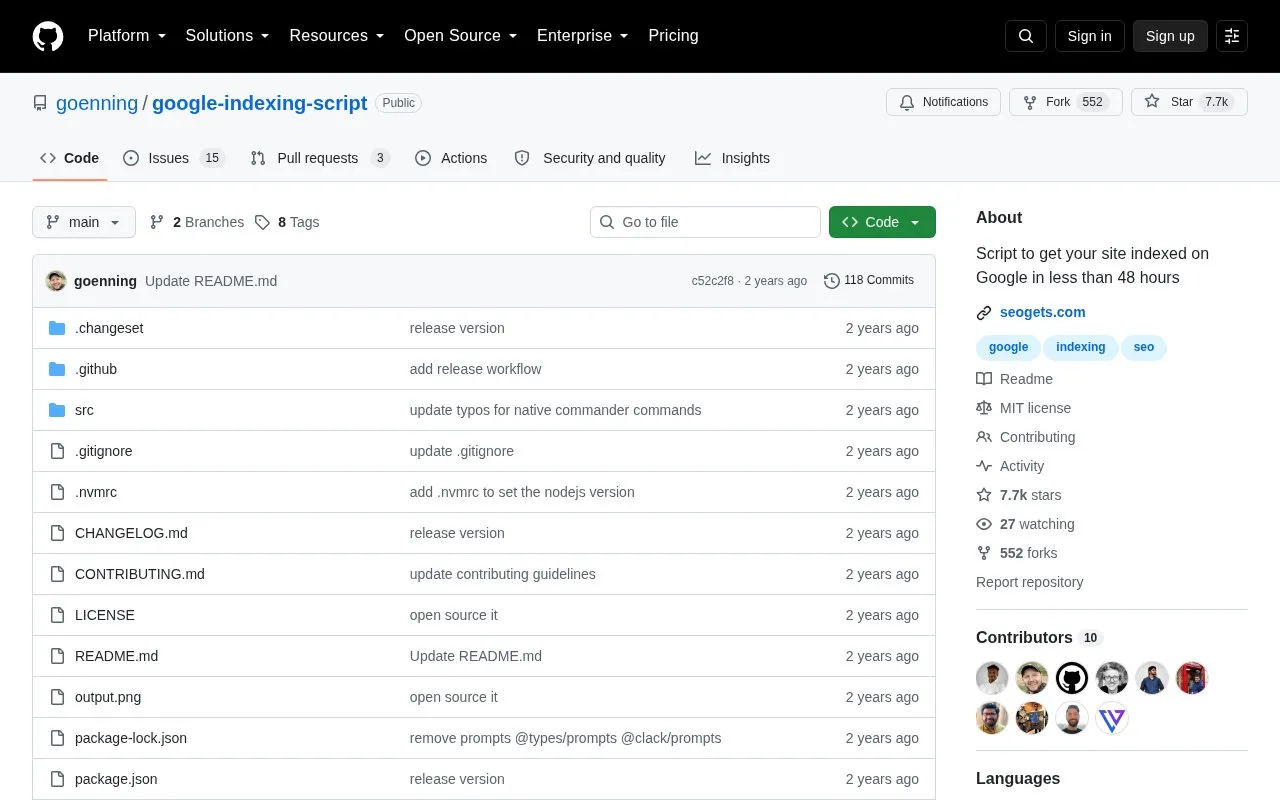The height and width of the screenshot is (800, 1280).
Task: Click the Report repository link
Action: coord(1029,582)
